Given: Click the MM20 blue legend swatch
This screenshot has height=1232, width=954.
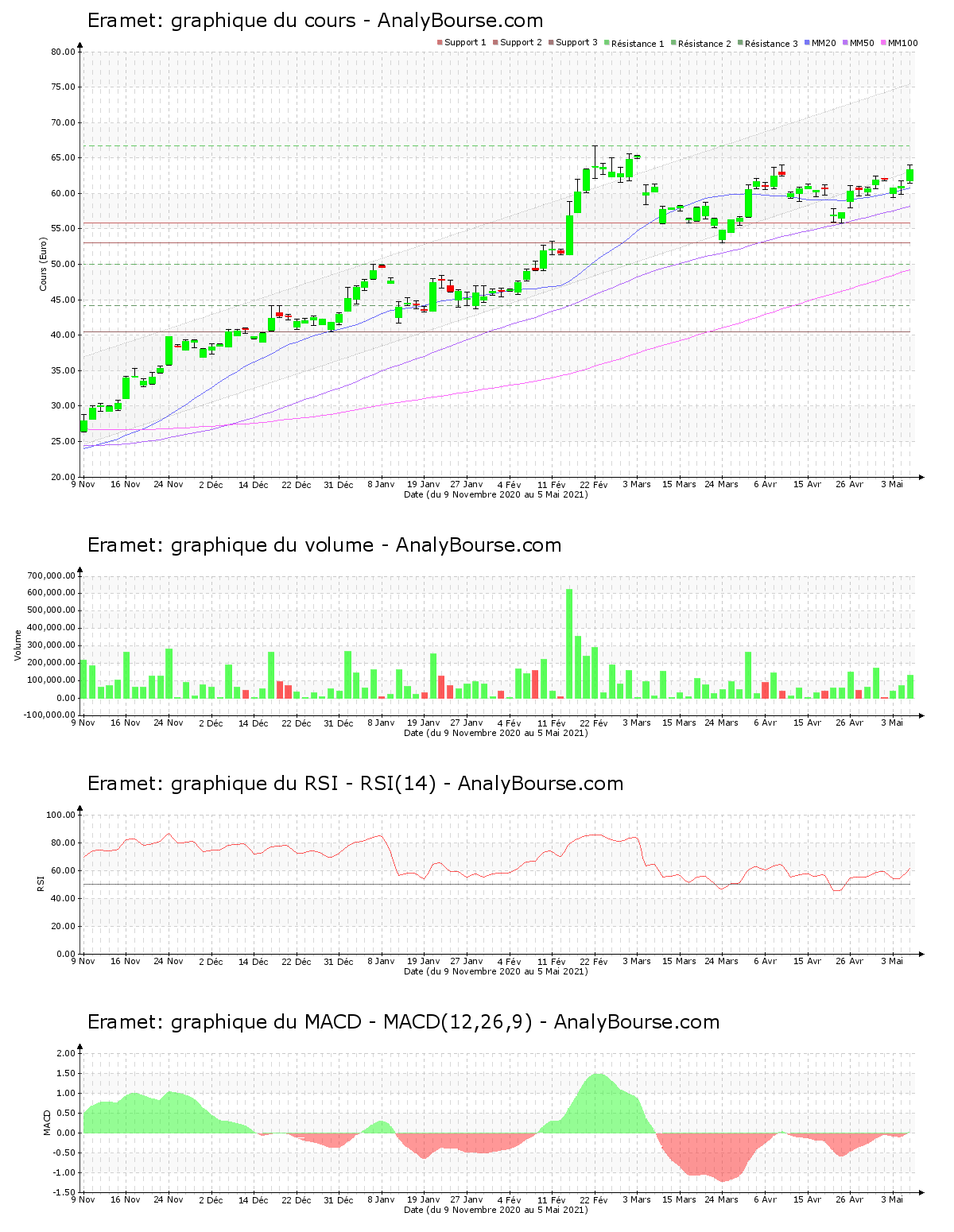Looking at the screenshot, I should pos(807,43).
